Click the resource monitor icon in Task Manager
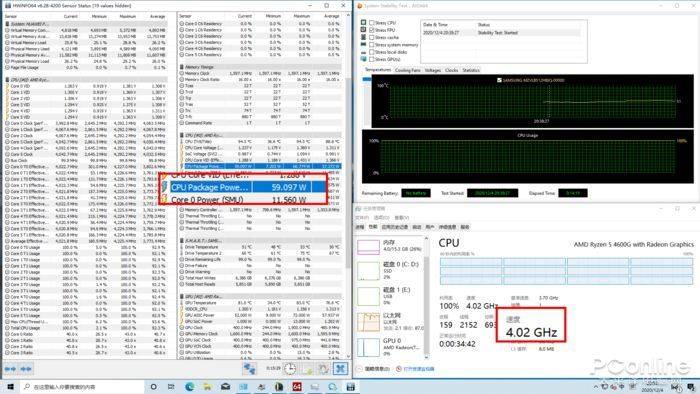The width and height of the screenshot is (700, 394). tap(399, 369)
